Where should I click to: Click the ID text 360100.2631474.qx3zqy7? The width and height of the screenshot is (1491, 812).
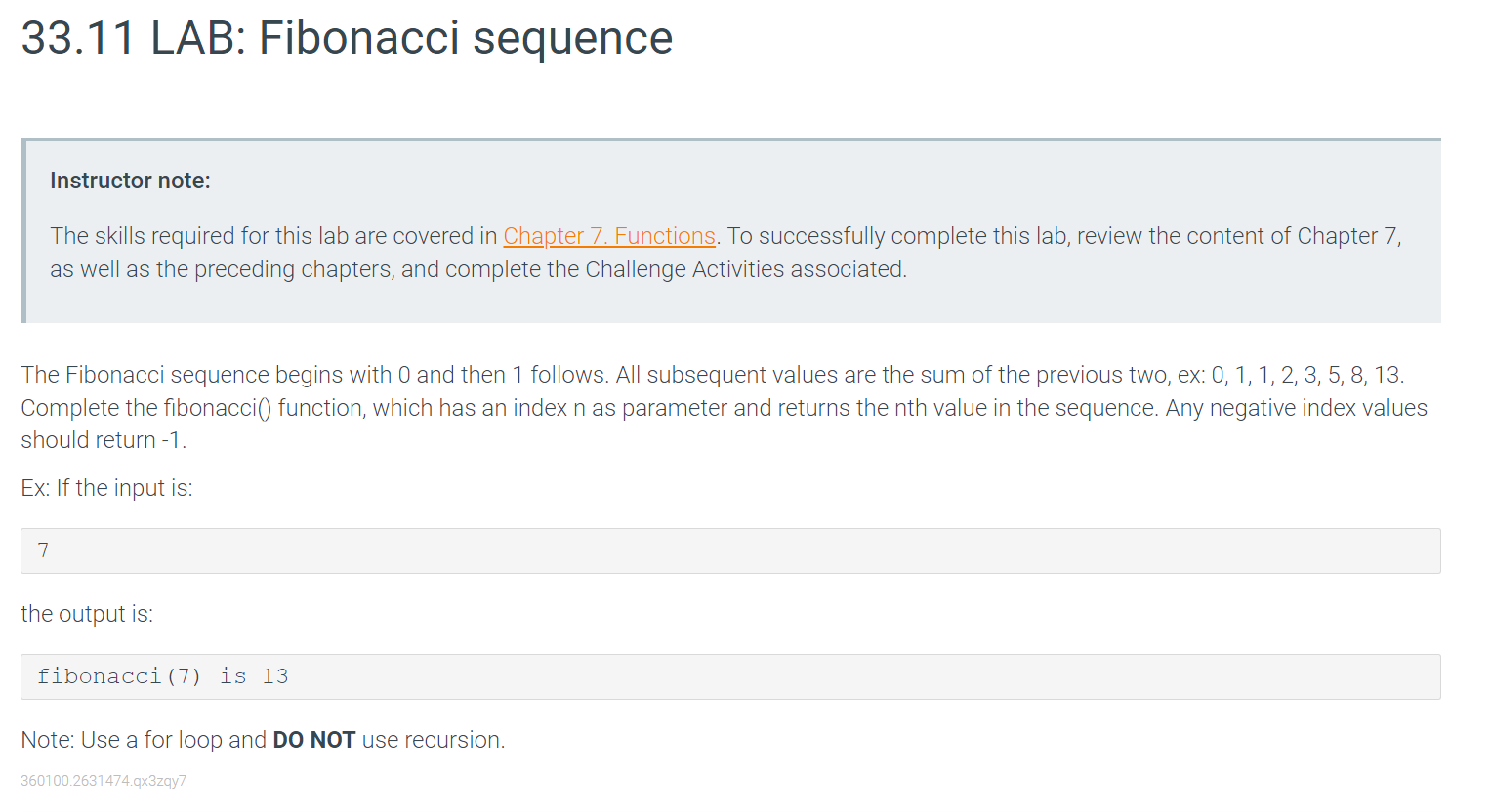click(104, 781)
